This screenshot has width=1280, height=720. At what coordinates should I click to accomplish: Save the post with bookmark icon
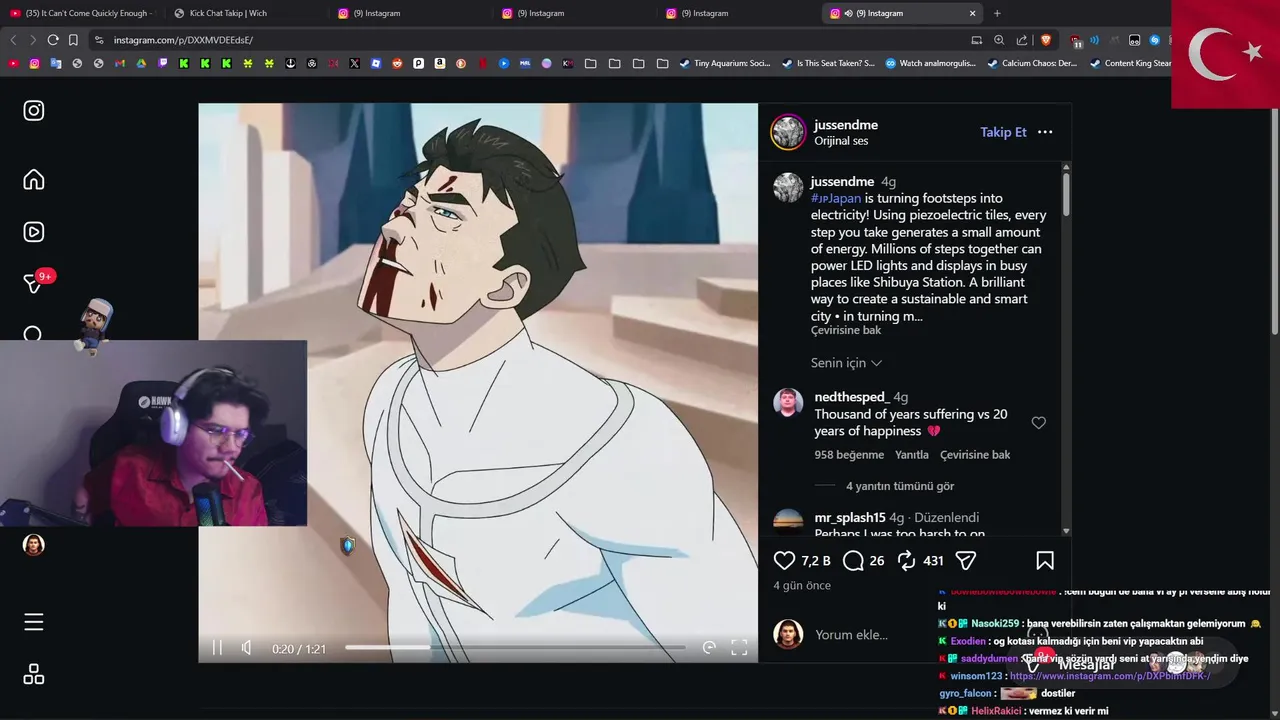pyautogui.click(x=1045, y=561)
